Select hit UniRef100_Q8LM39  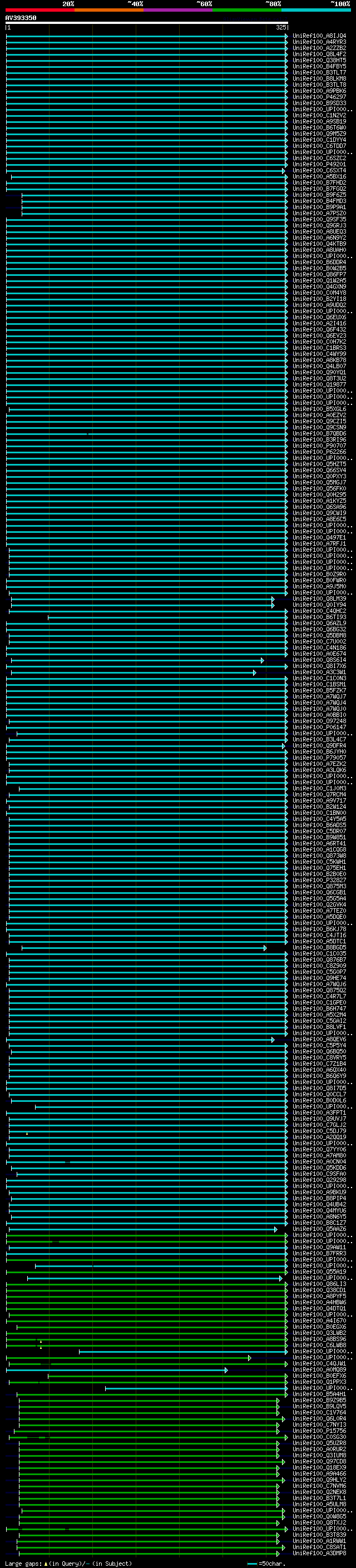tap(319, 599)
